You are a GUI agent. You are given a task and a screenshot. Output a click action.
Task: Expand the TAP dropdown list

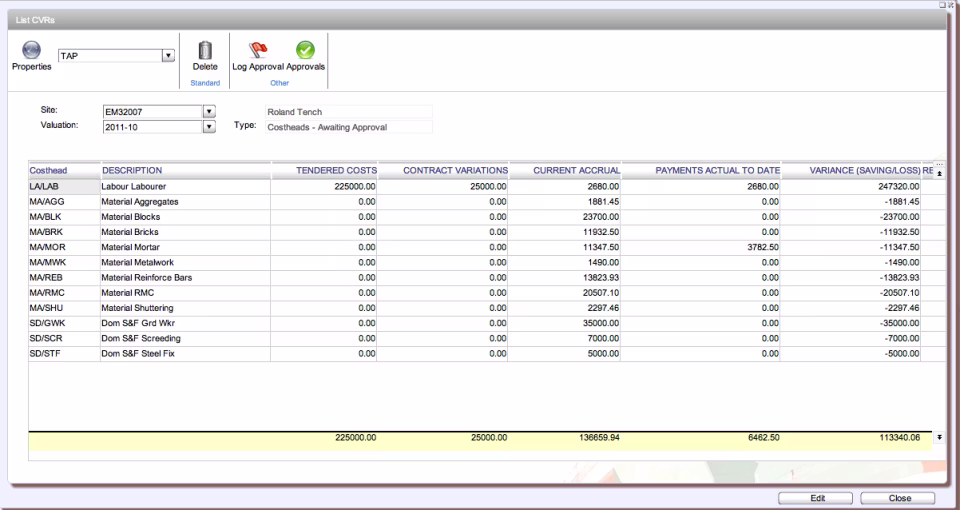tap(169, 56)
